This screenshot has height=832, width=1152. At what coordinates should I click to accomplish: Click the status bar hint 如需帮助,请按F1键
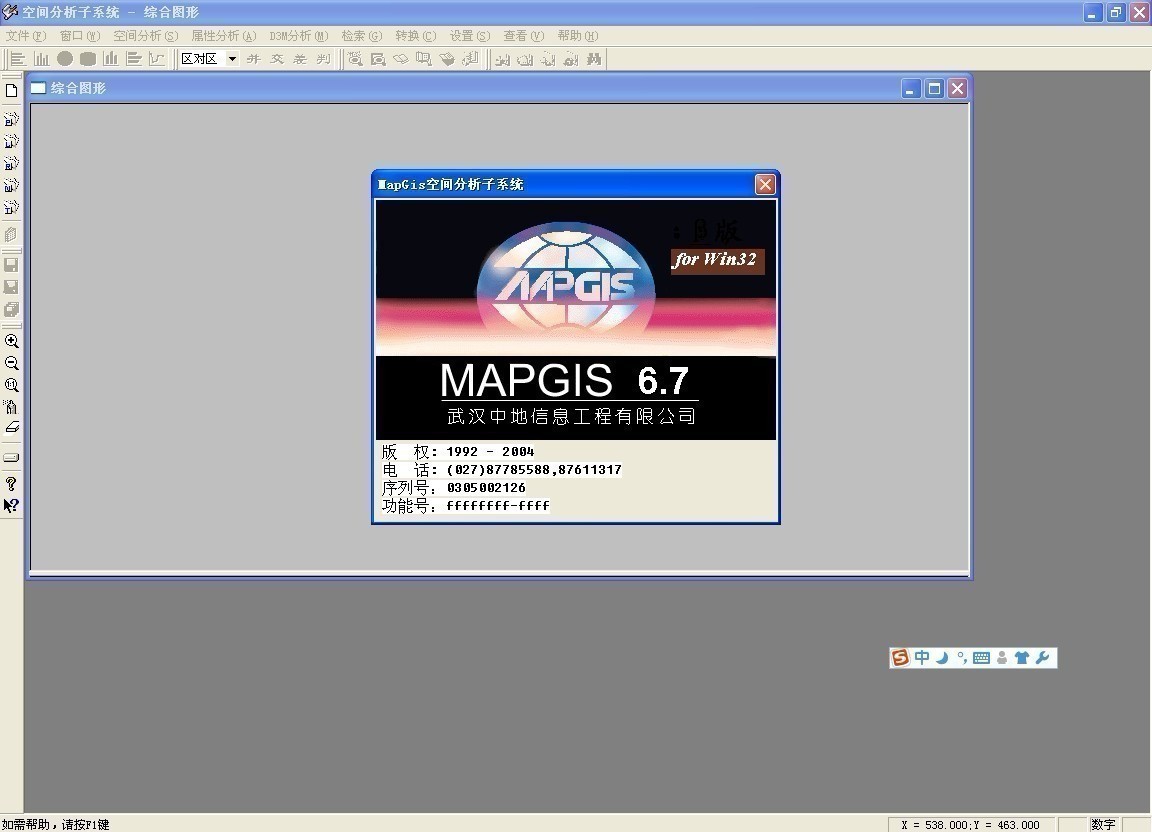pos(55,825)
